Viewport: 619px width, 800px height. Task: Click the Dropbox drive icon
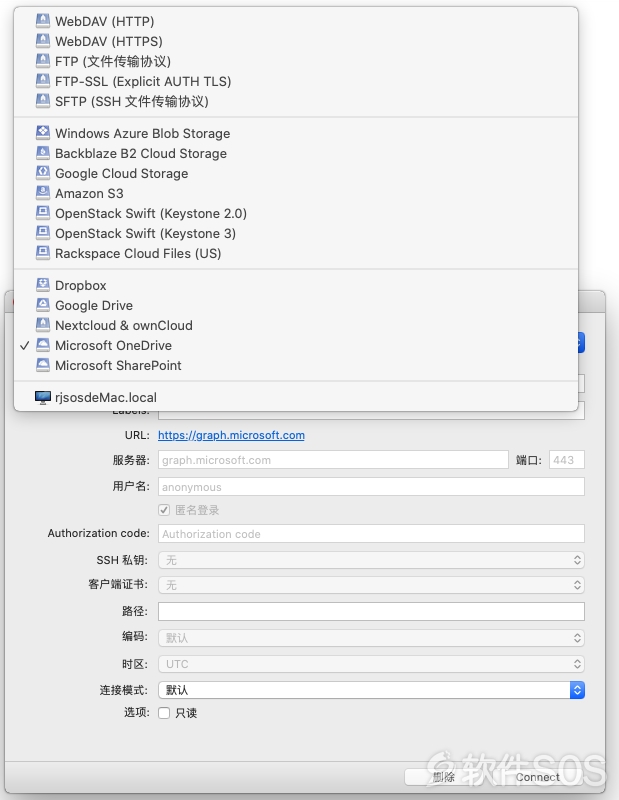pos(43,285)
